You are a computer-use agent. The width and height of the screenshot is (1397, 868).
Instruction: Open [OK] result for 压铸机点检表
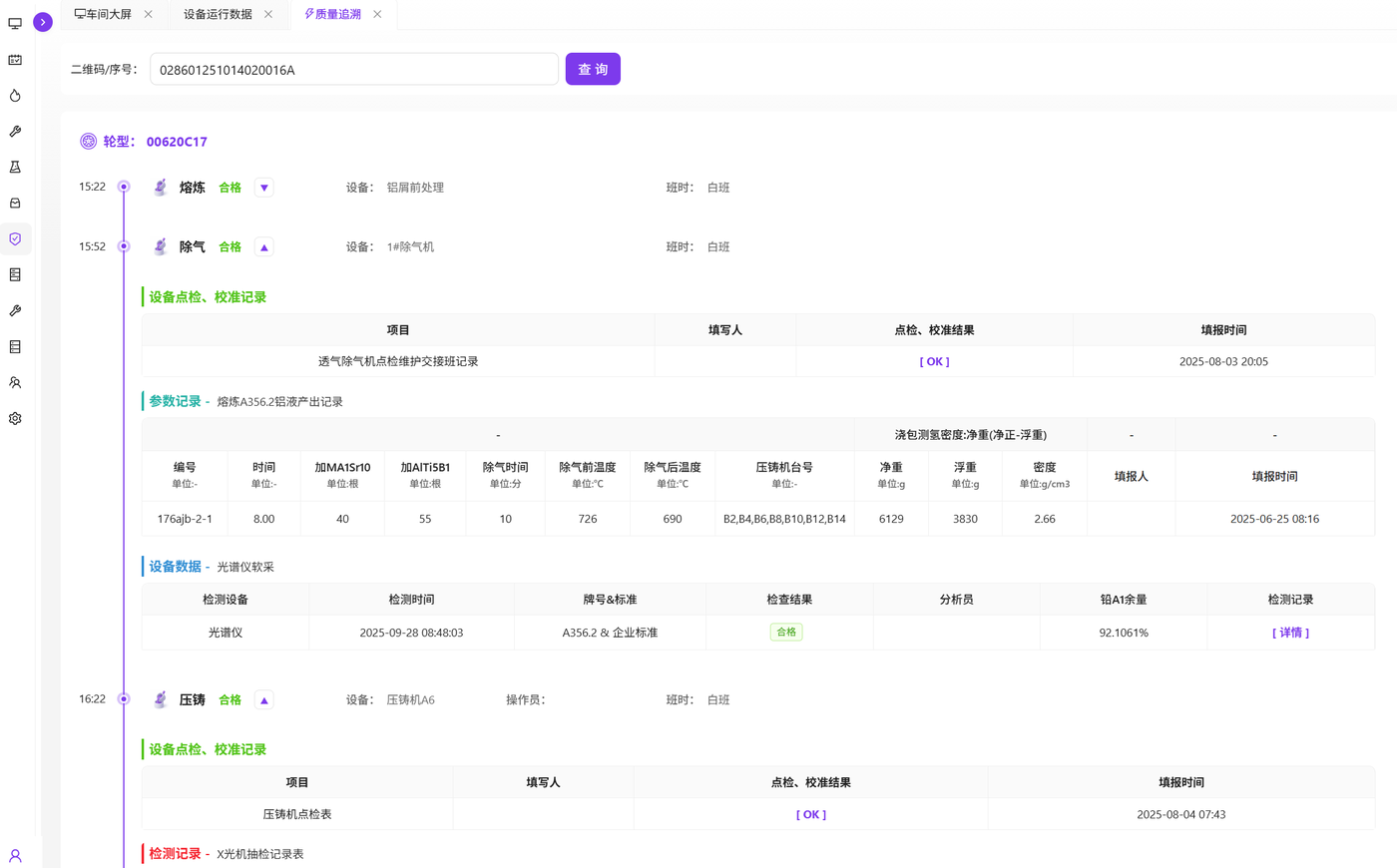[x=811, y=815]
